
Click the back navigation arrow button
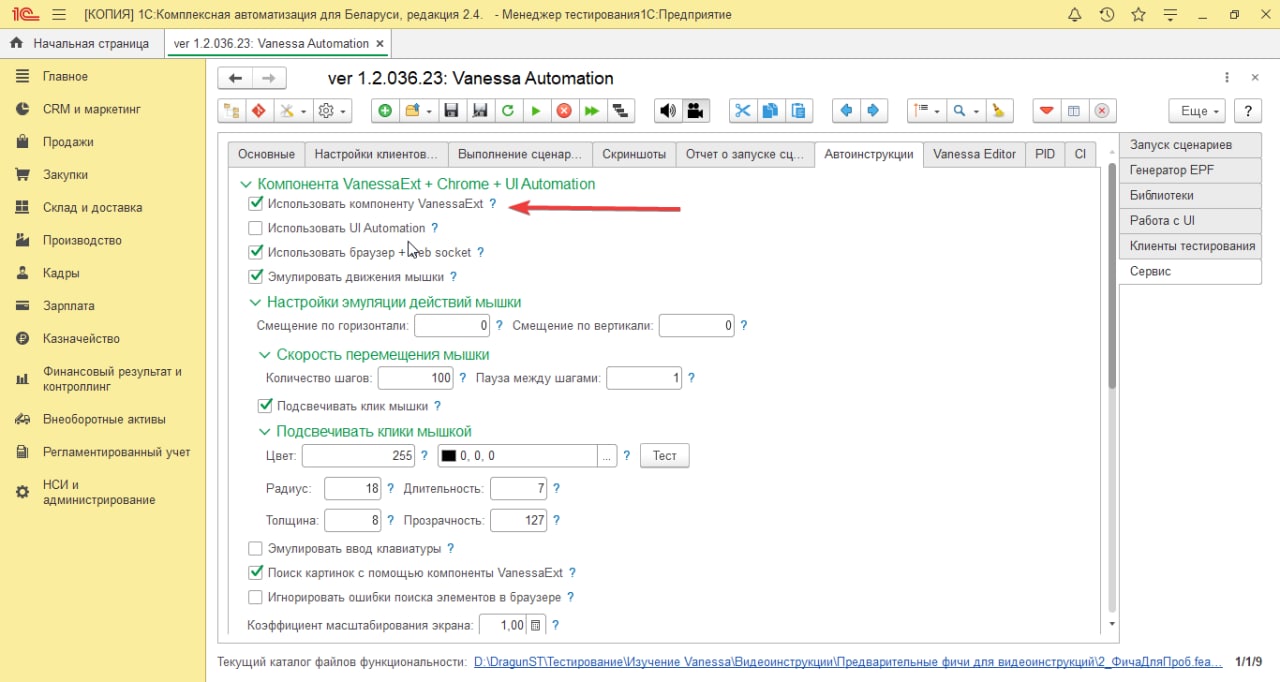click(x=235, y=78)
